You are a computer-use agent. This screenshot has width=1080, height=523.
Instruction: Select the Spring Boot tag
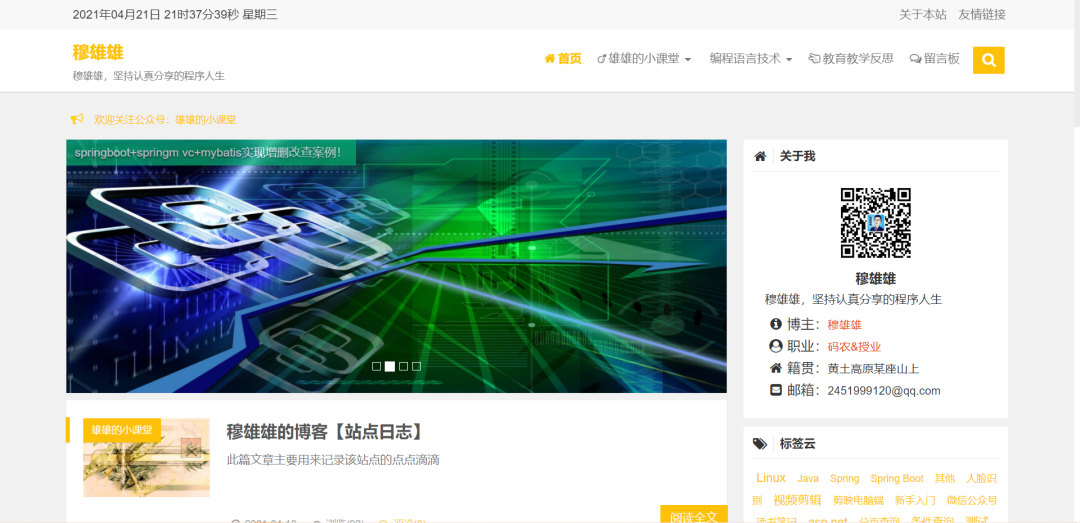[897, 478]
